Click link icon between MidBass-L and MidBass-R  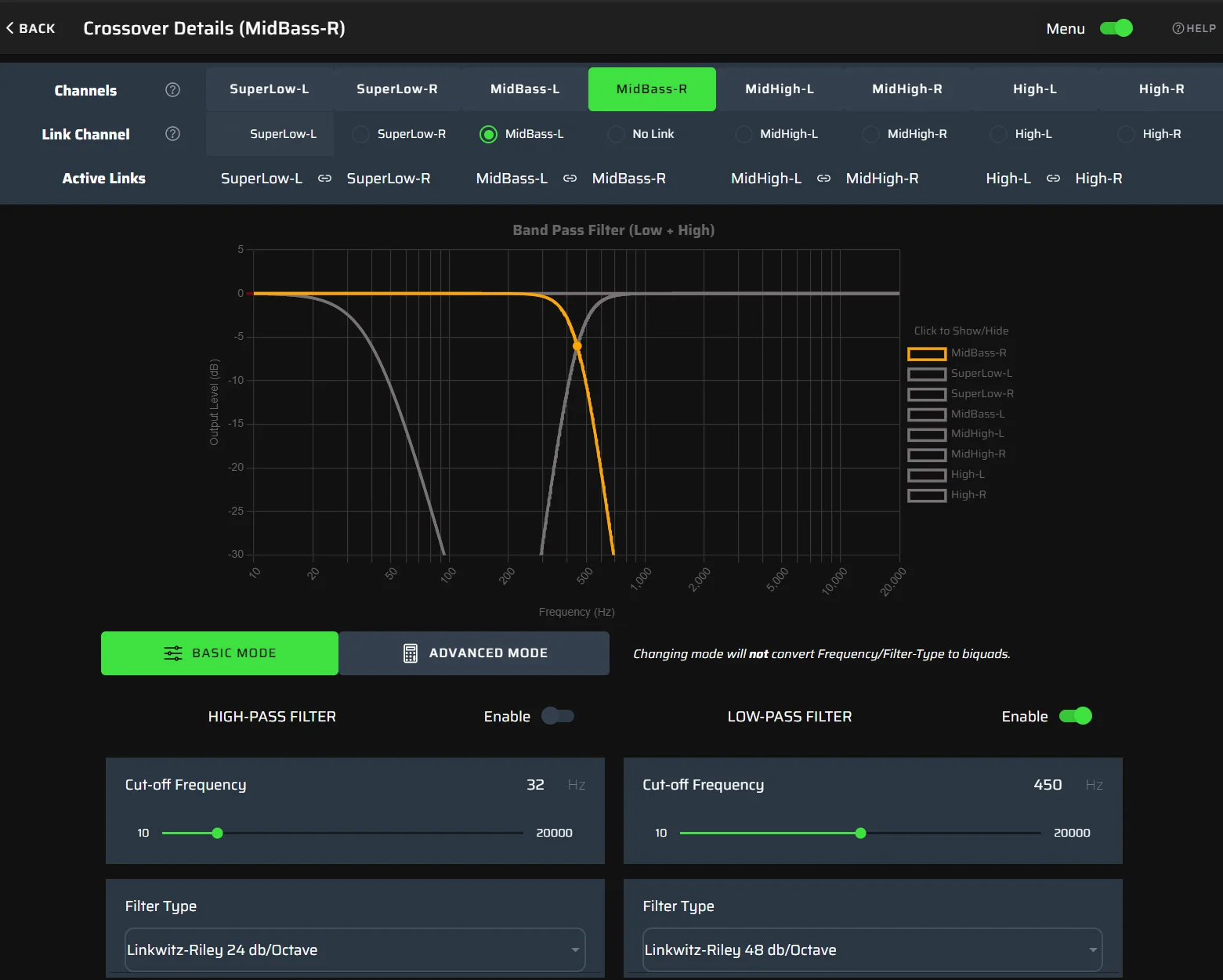(570, 179)
